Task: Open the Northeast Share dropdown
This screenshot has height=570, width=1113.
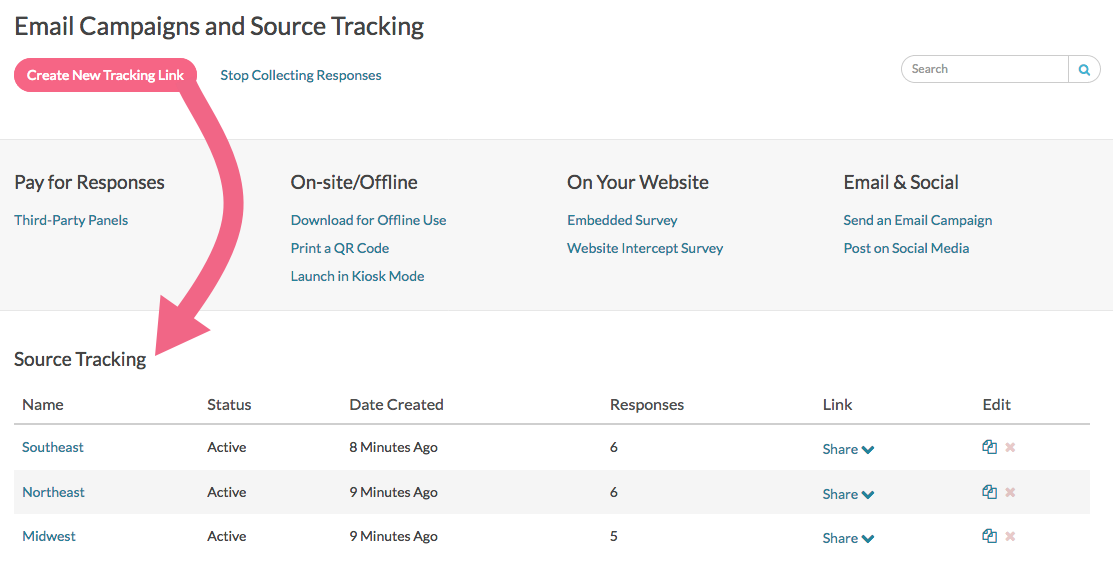Action: click(848, 494)
